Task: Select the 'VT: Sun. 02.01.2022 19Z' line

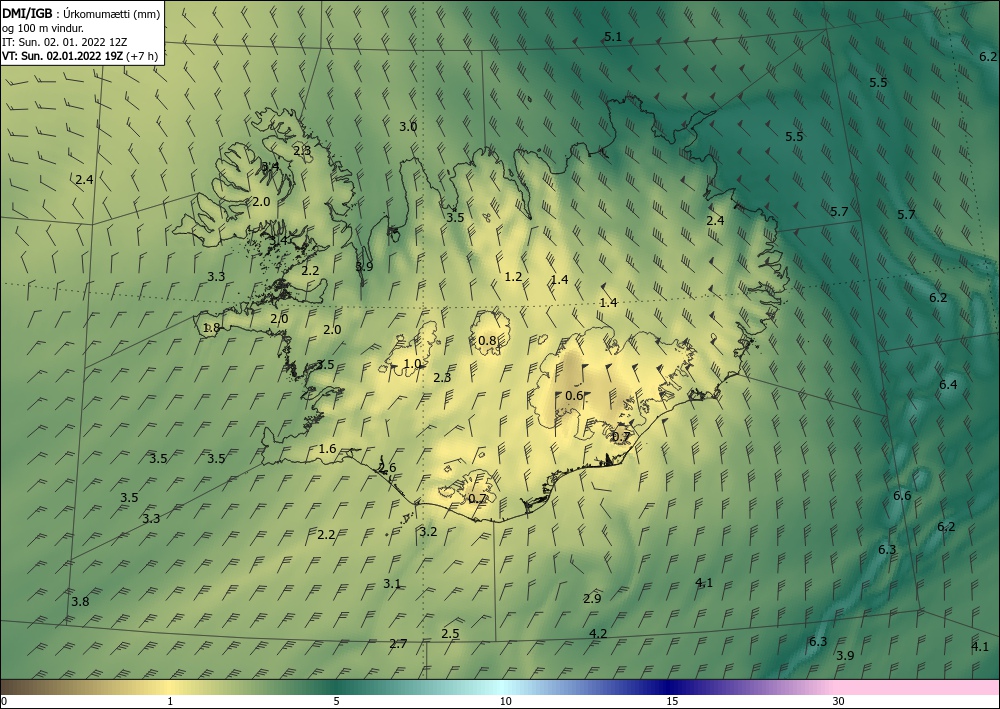Action: pyautogui.click(x=62, y=56)
